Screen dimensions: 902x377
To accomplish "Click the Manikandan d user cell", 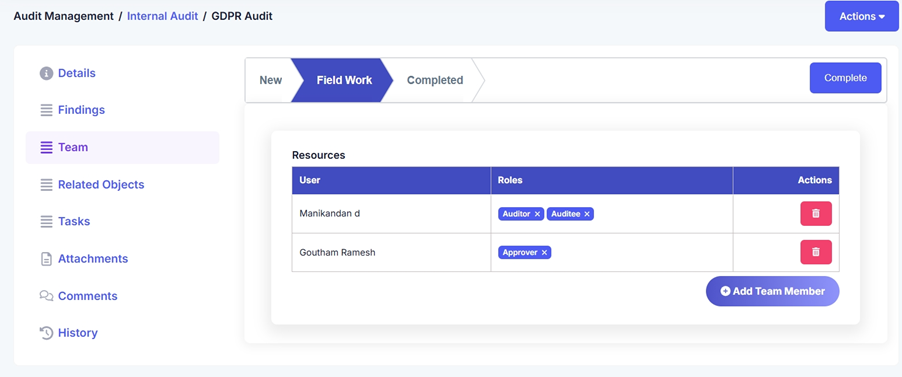I will [x=391, y=214].
